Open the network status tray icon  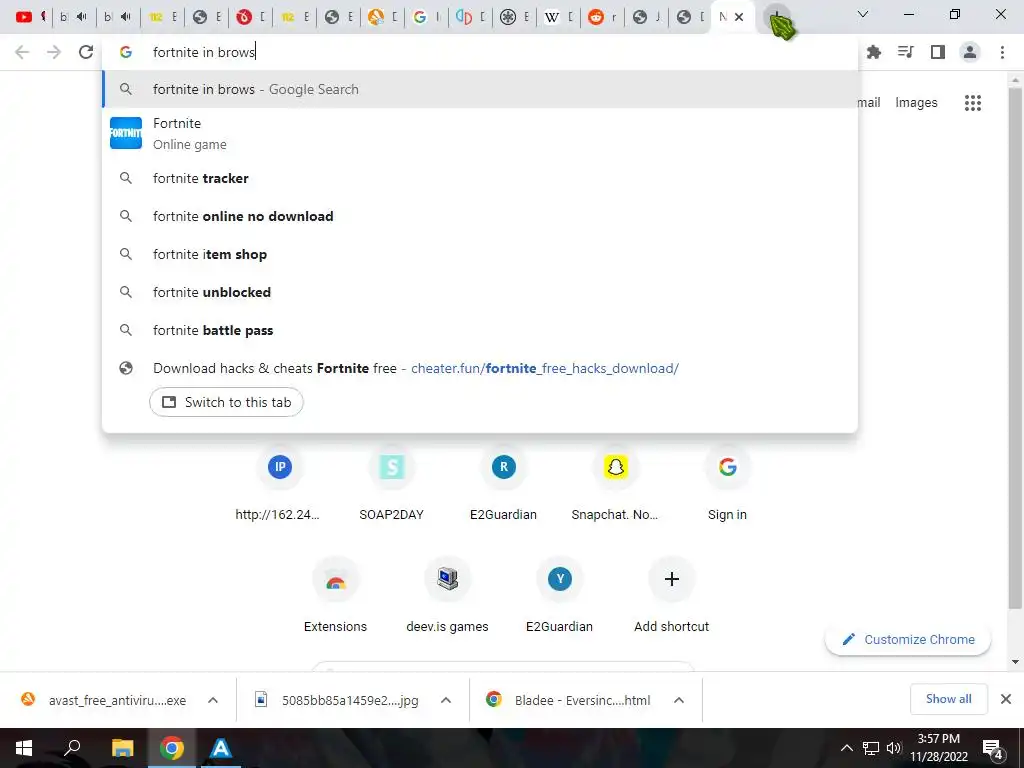[x=871, y=748]
